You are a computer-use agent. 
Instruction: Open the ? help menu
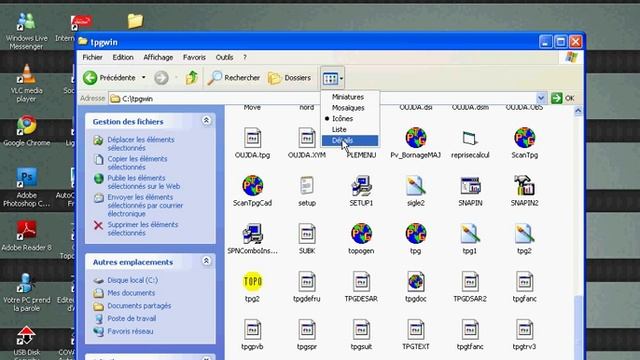coord(245,57)
